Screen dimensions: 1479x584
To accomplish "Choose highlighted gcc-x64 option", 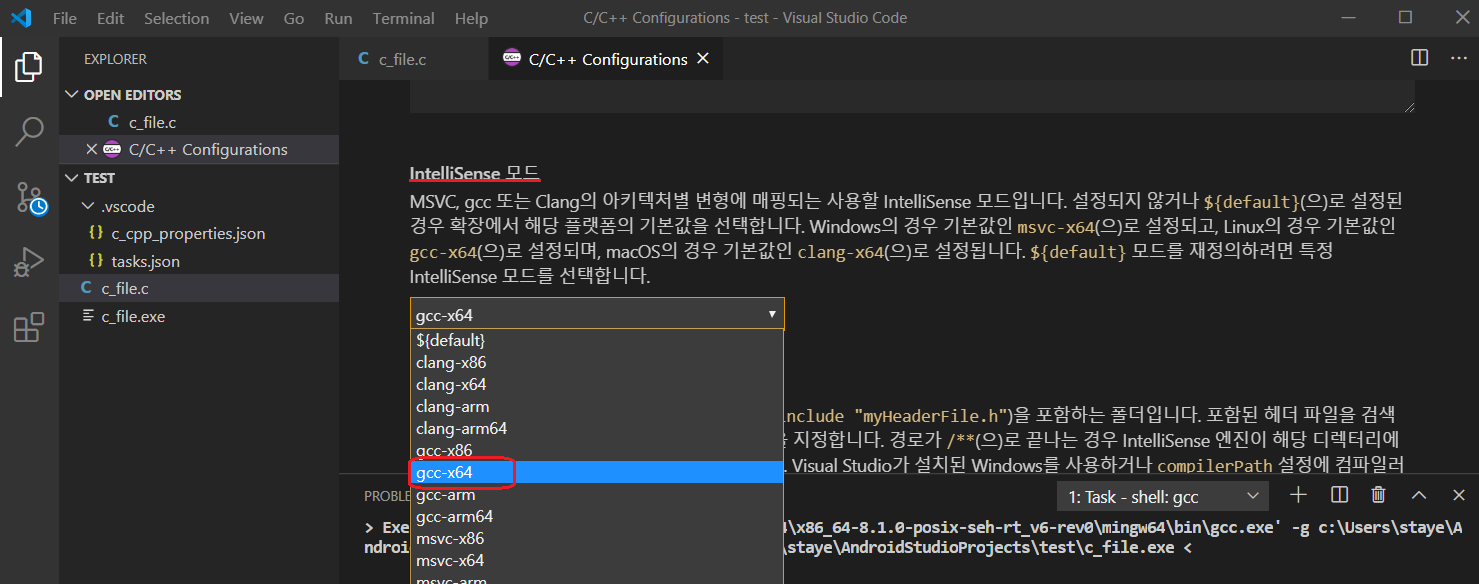I will 597,472.
